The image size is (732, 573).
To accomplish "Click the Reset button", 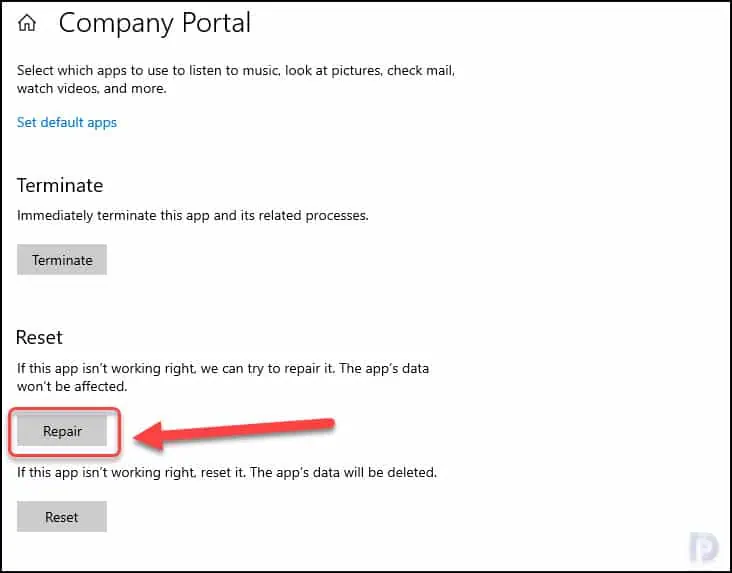I will (x=62, y=516).
